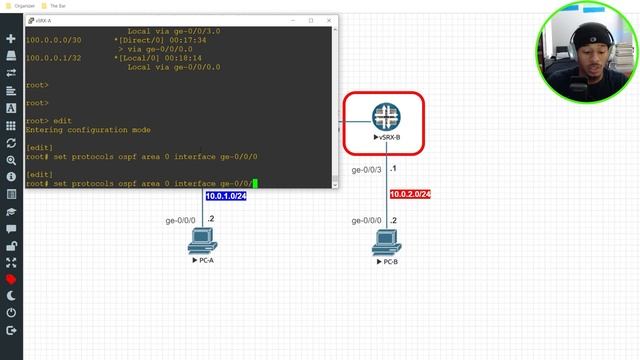Click the '> via ge-0/0/0.0' terminal line
Viewport: 640px width, 360px height.
click(156, 49)
